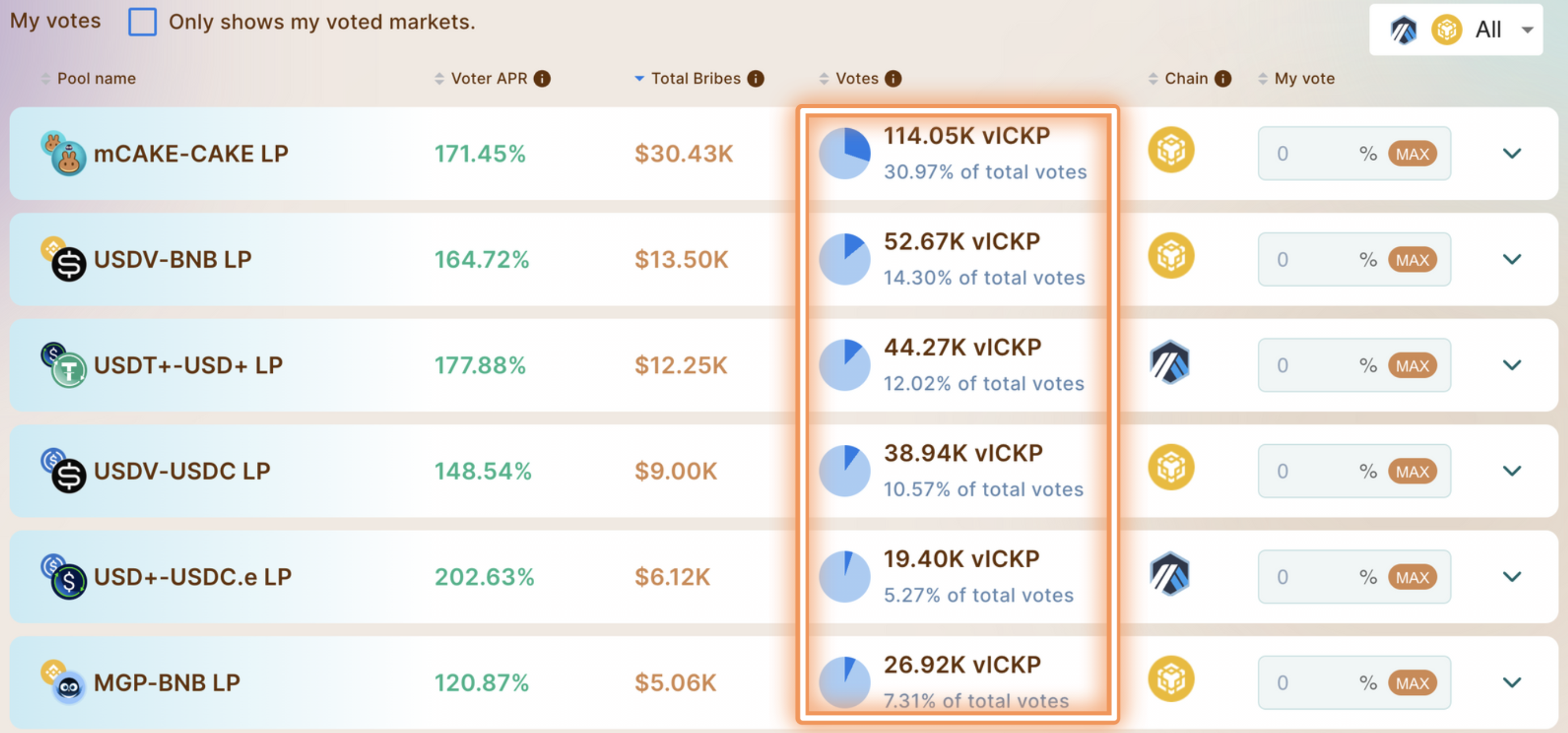The width and height of the screenshot is (1568, 733).
Task: Expand the MGP-BNB LP row chevron
Action: coord(1512,683)
